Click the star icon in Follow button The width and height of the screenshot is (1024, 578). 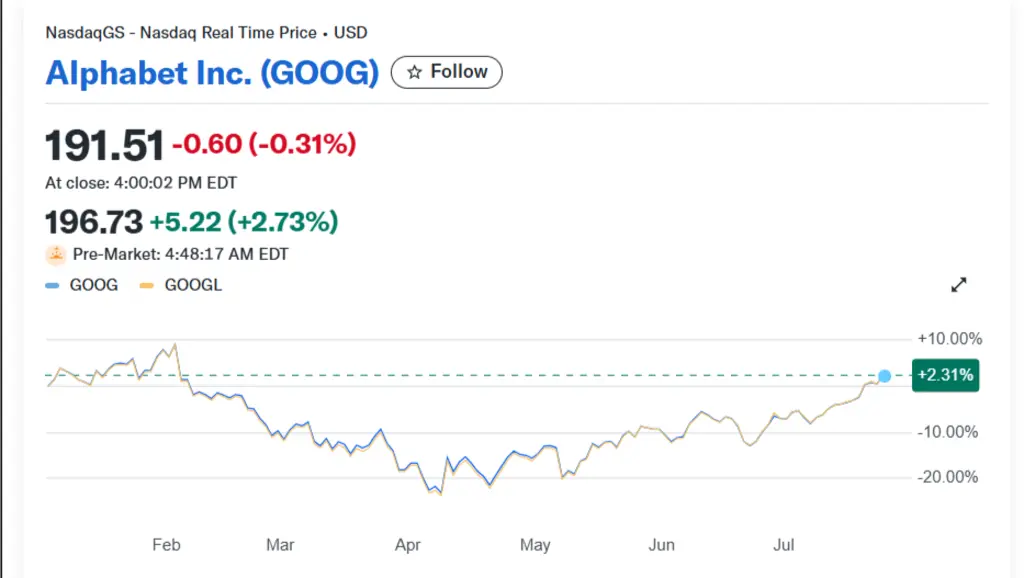[x=413, y=72]
